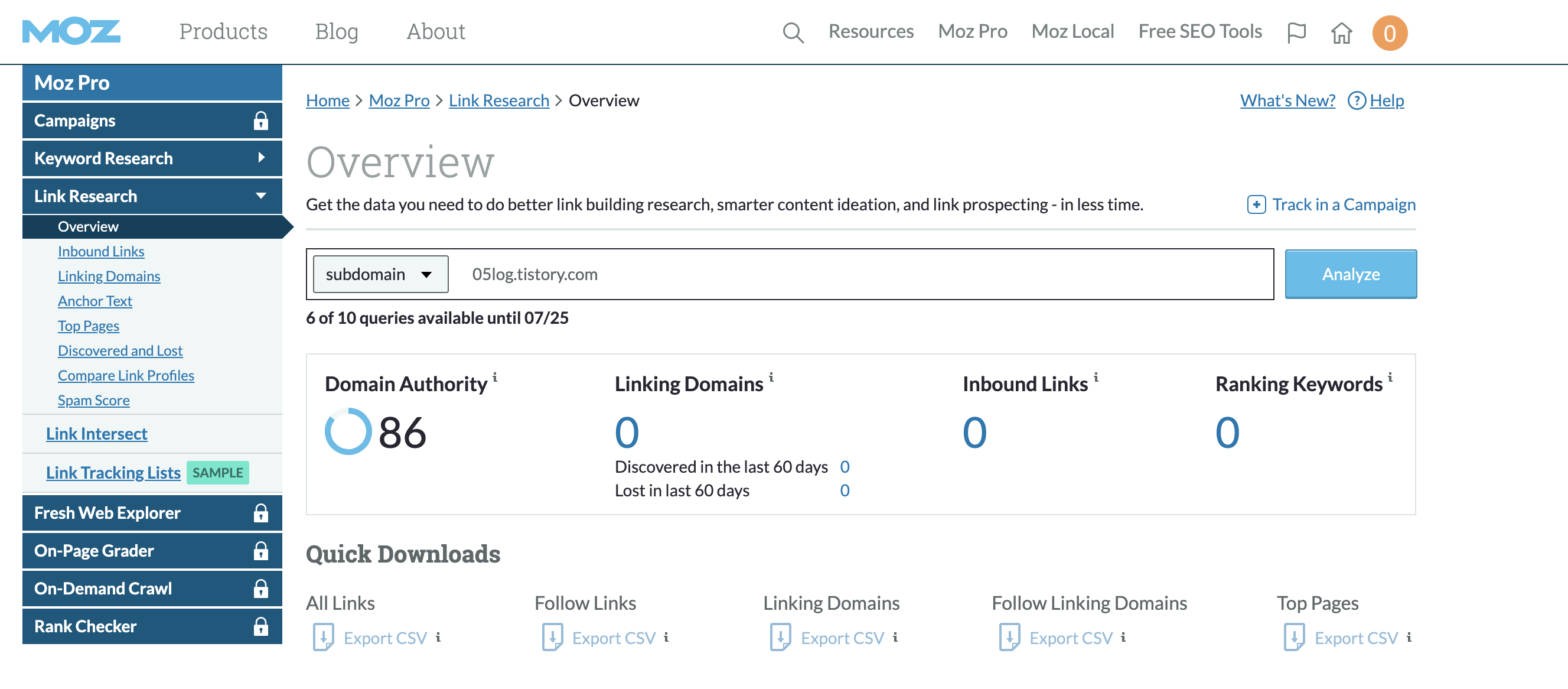1568x689 pixels.
Task: Click the Analyze button
Action: pyautogui.click(x=1351, y=274)
